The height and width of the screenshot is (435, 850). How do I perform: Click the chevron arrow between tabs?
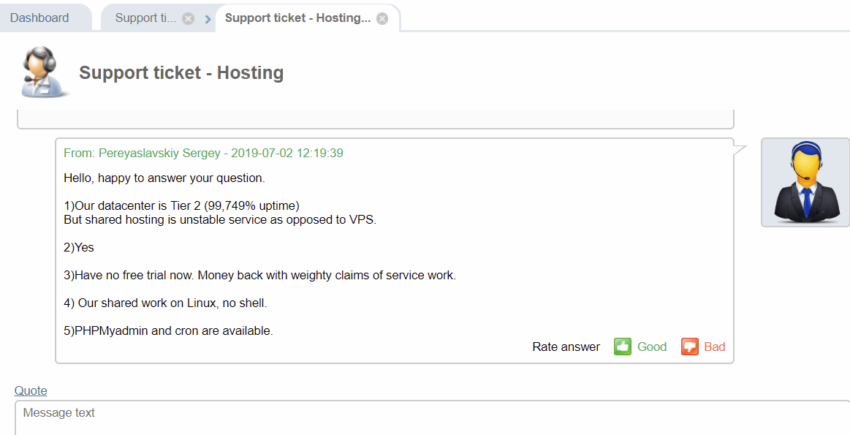[x=208, y=20]
